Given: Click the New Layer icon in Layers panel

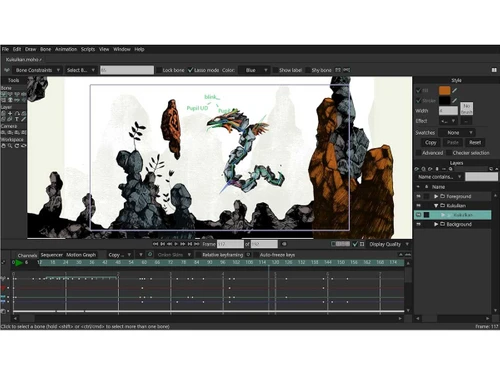Looking at the screenshot, I should point(417,169).
